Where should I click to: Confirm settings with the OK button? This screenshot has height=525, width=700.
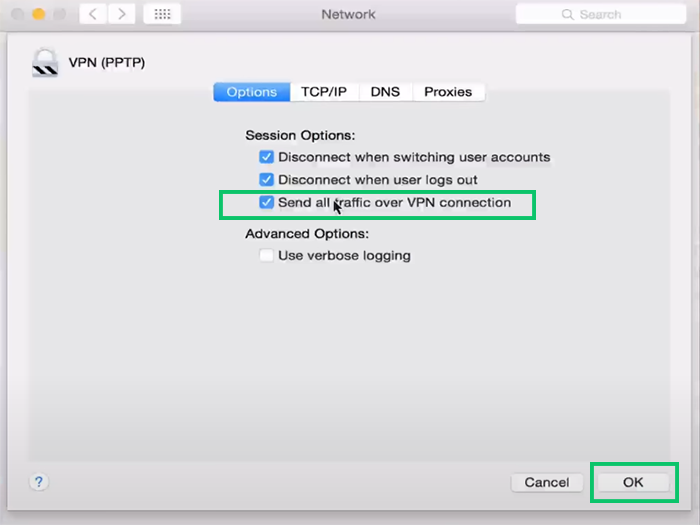click(x=633, y=483)
